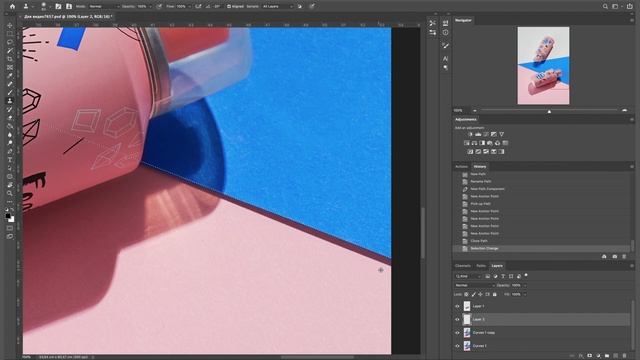
Task: Select the Pen tool
Action: [x=10, y=151]
